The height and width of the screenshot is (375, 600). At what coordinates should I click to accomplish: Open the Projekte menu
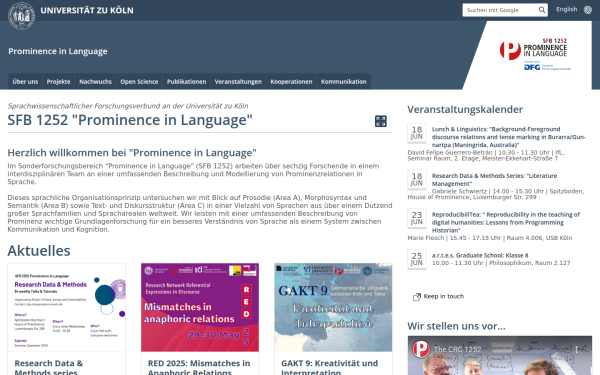[x=59, y=82]
